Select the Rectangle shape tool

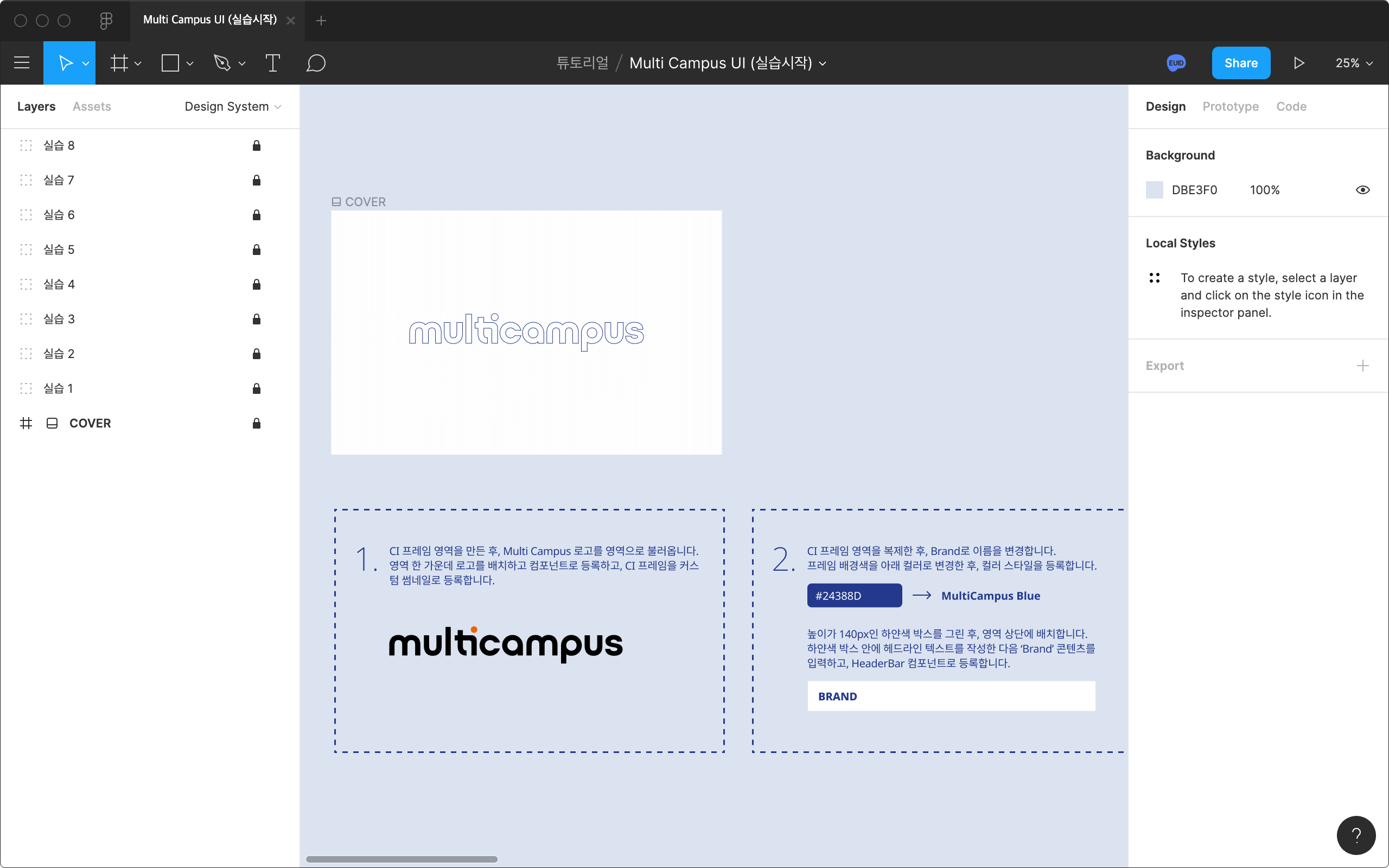pyautogui.click(x=170, y=62)
